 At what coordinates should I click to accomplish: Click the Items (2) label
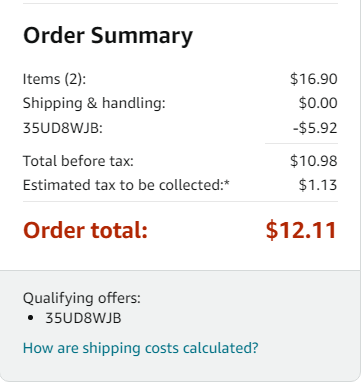54,79
